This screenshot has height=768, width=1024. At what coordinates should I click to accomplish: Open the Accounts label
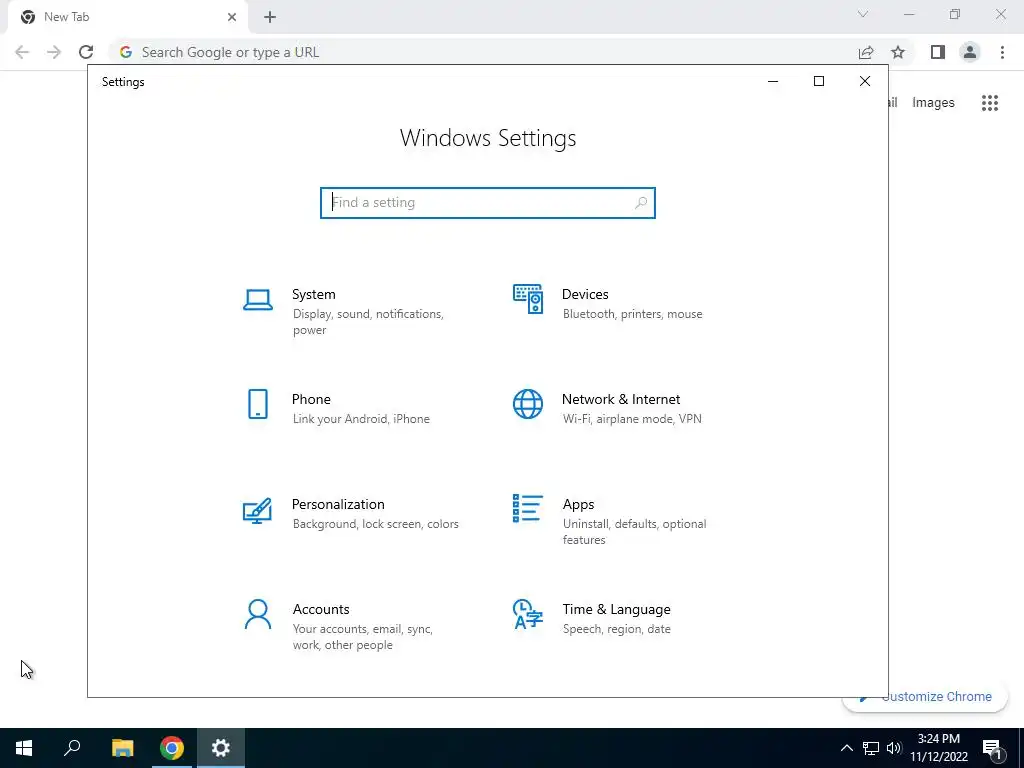[x=321, y=609]
